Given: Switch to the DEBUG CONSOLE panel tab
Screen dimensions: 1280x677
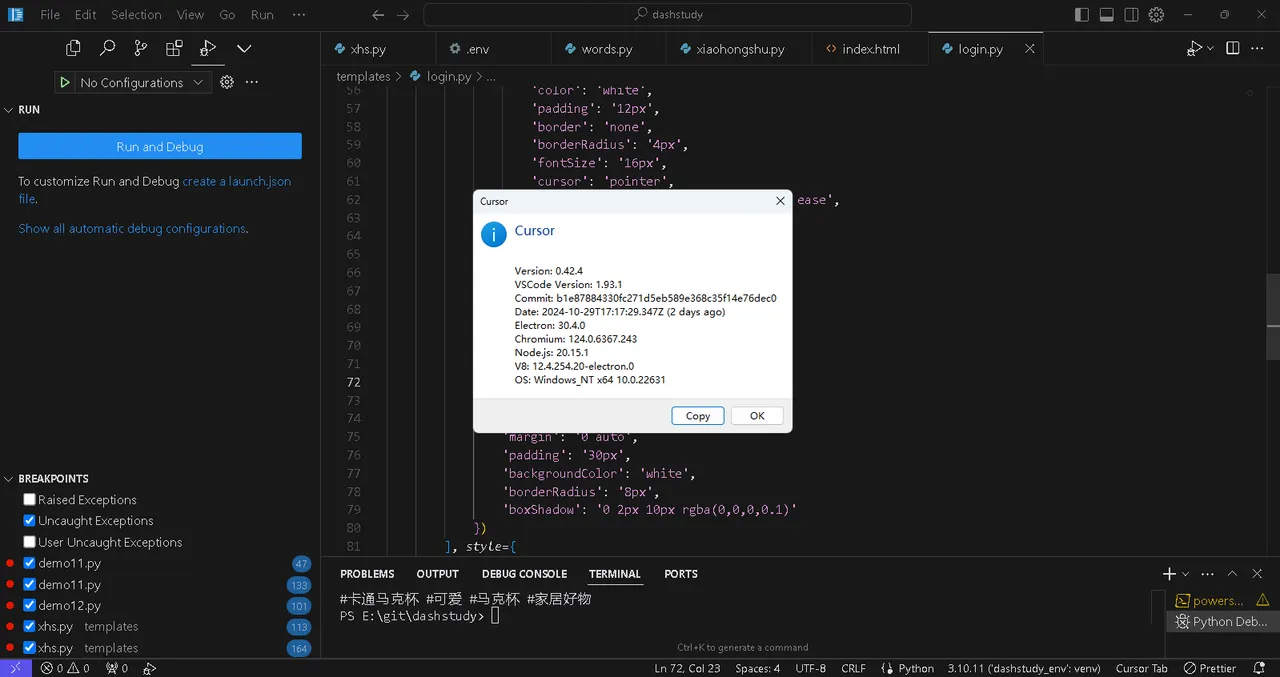Looking at the screenshot, I should [x=524, y=574].
